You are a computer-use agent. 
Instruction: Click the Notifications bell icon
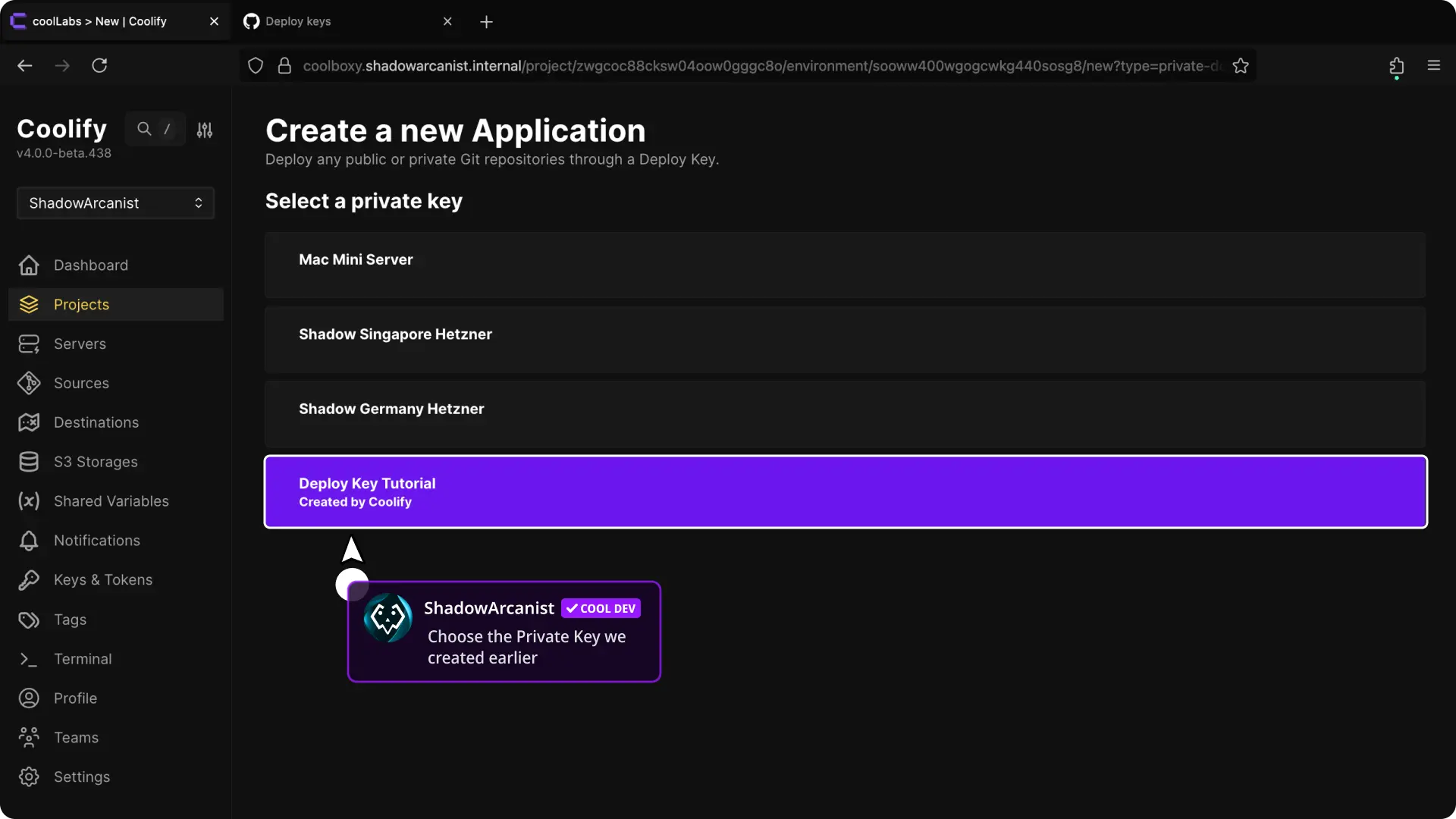click(x=29, y=541)
